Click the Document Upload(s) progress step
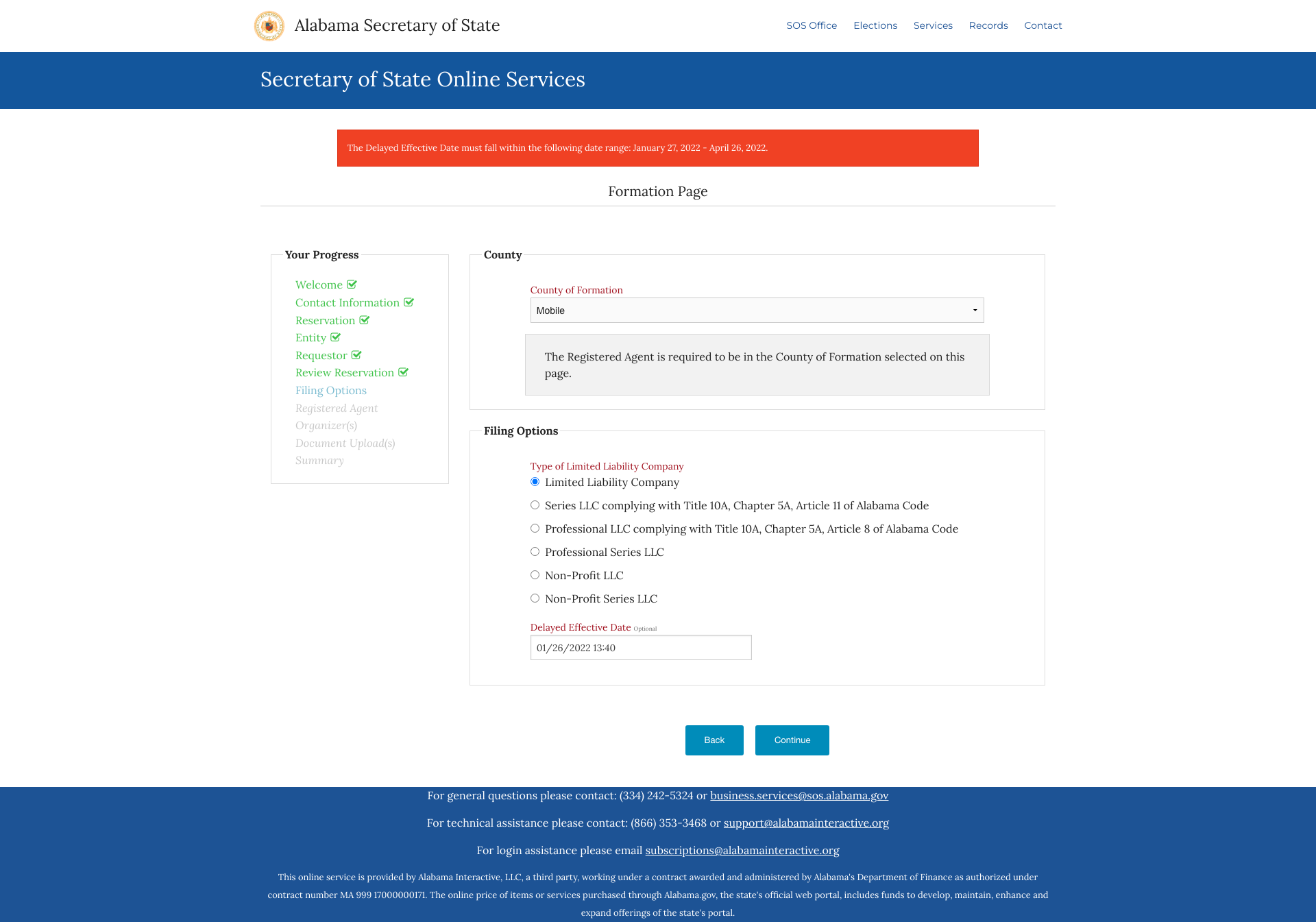The image size is (1316, 922). (x=345, y=443)
